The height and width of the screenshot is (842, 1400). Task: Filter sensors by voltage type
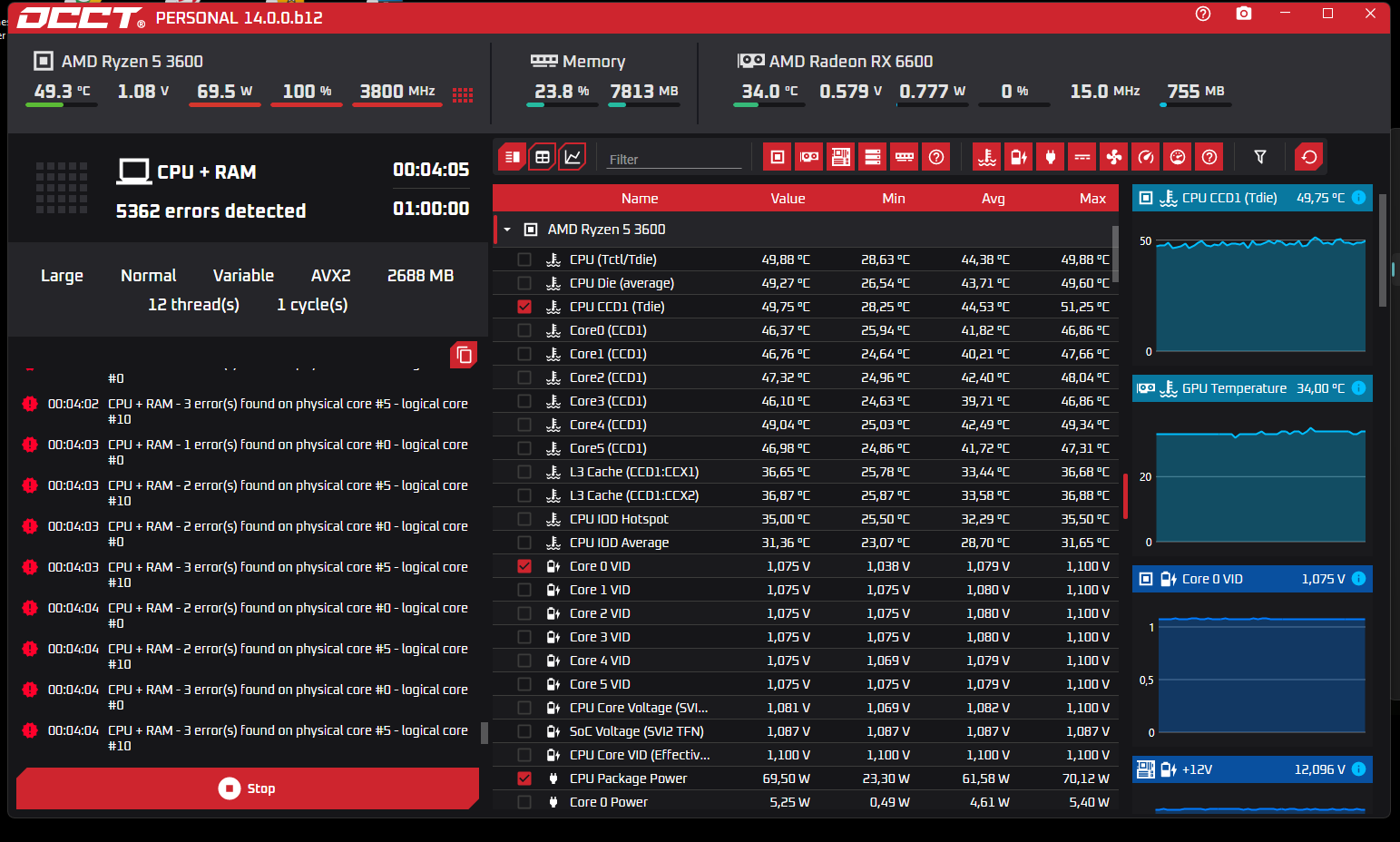click(x=1019, y=157)
